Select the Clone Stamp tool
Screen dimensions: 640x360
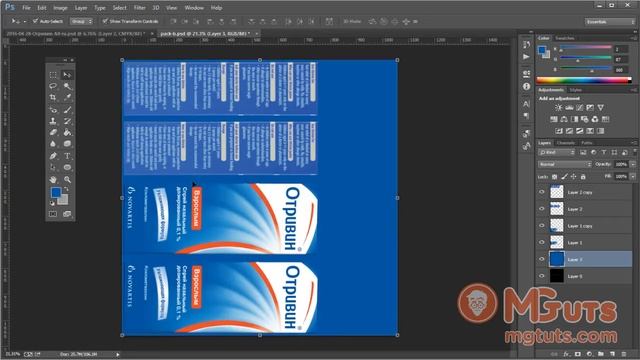pyautogui.click(x=53, y=121)
